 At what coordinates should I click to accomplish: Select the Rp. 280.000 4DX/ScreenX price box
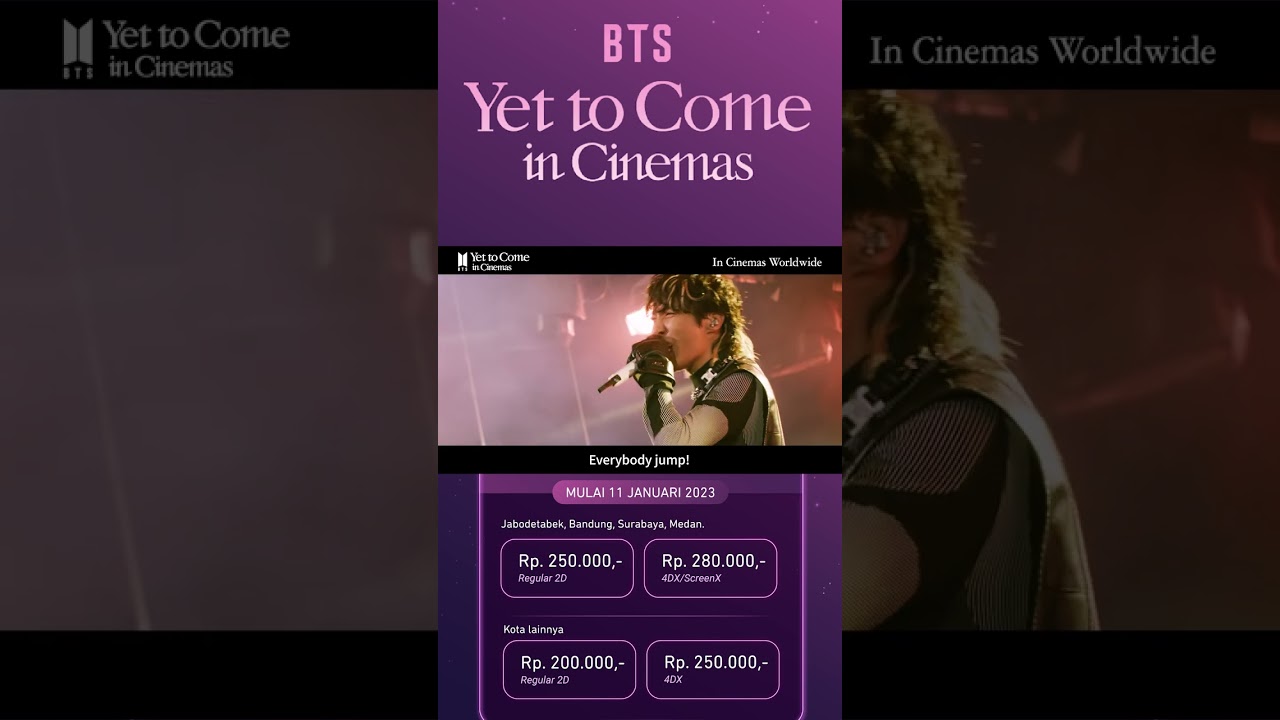click(x=710, y=568)
